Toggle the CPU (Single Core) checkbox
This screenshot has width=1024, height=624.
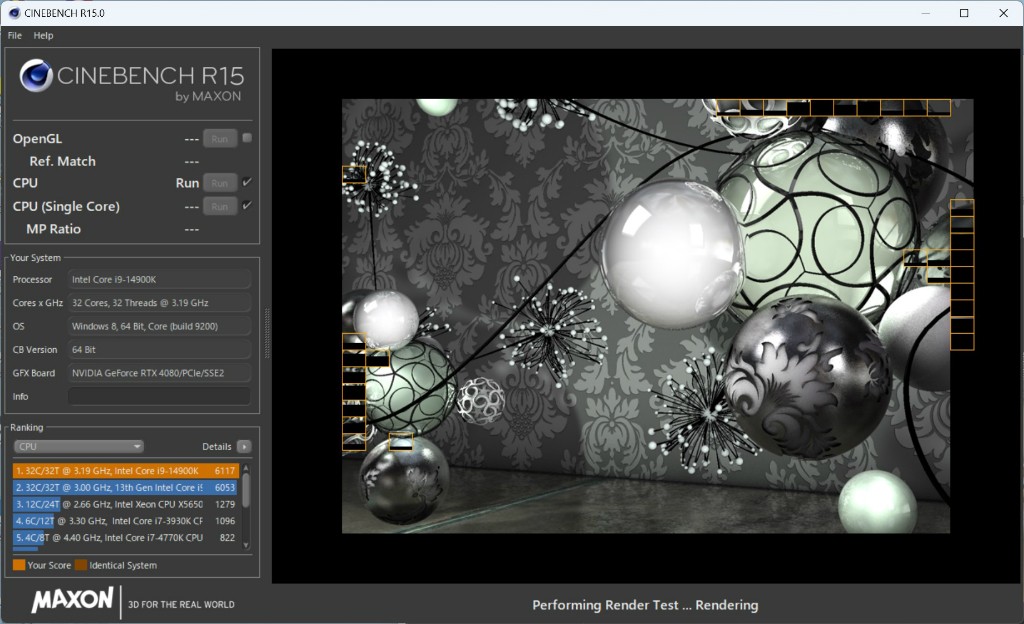point(247,205)
